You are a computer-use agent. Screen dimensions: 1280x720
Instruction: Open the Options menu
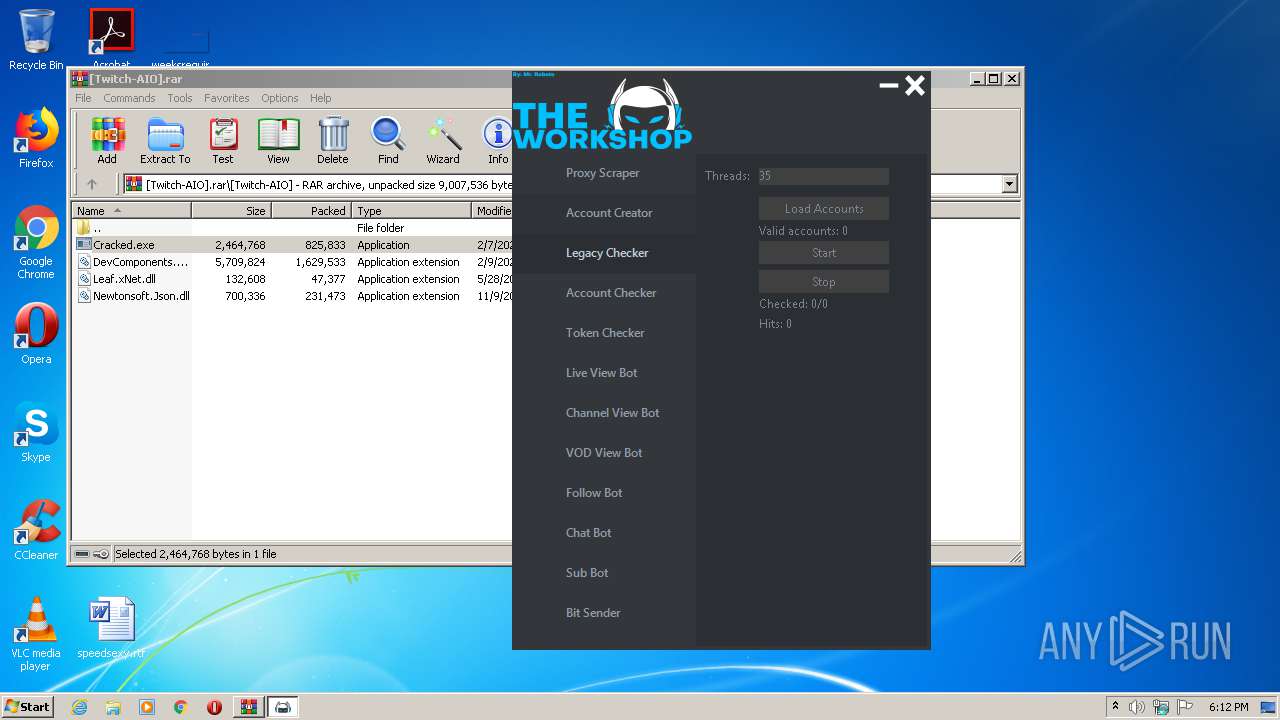(280, 98)
